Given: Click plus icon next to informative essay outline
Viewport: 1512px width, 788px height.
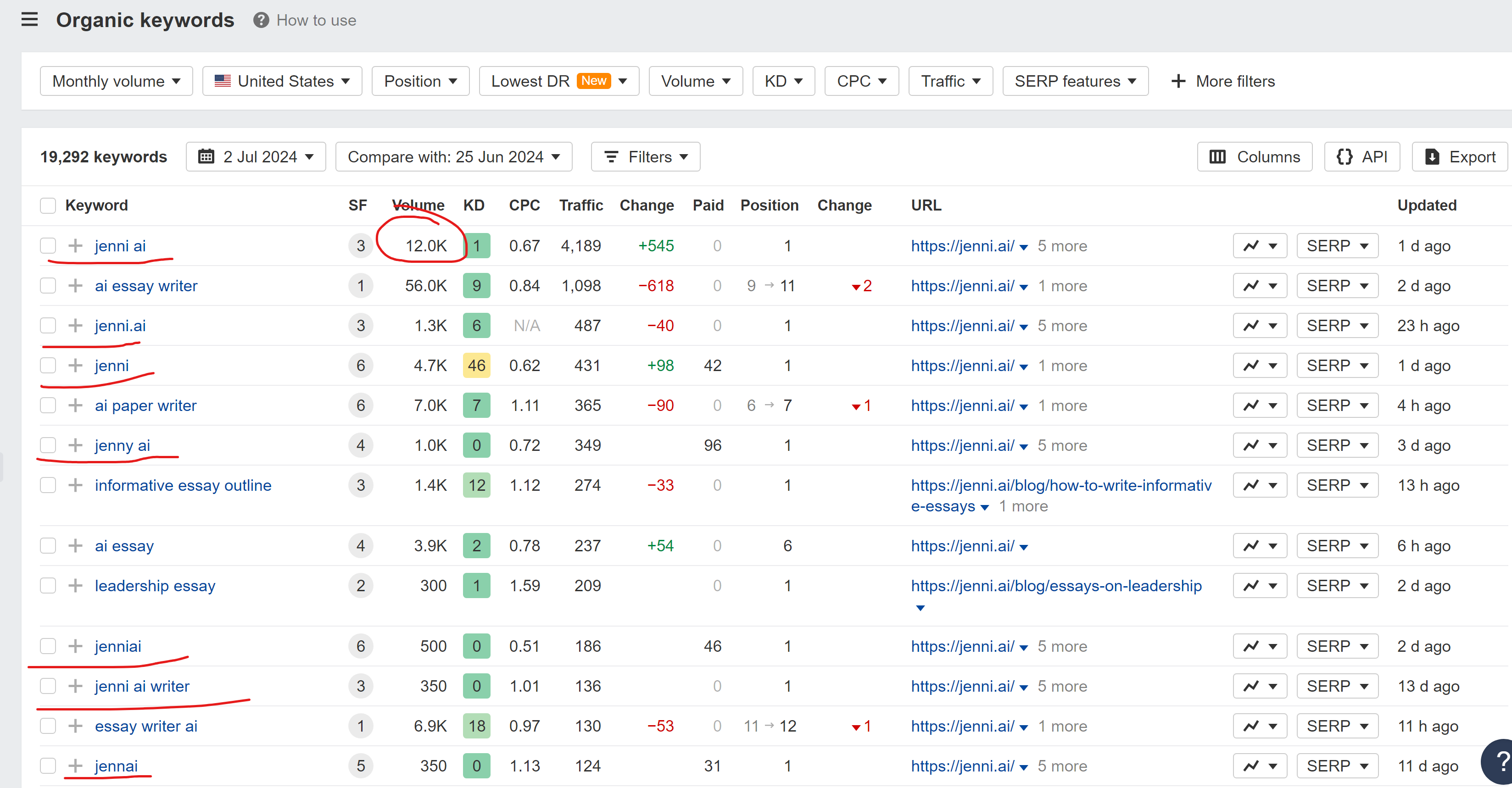Looking at the screenshot, I should [x=75, y=485].
